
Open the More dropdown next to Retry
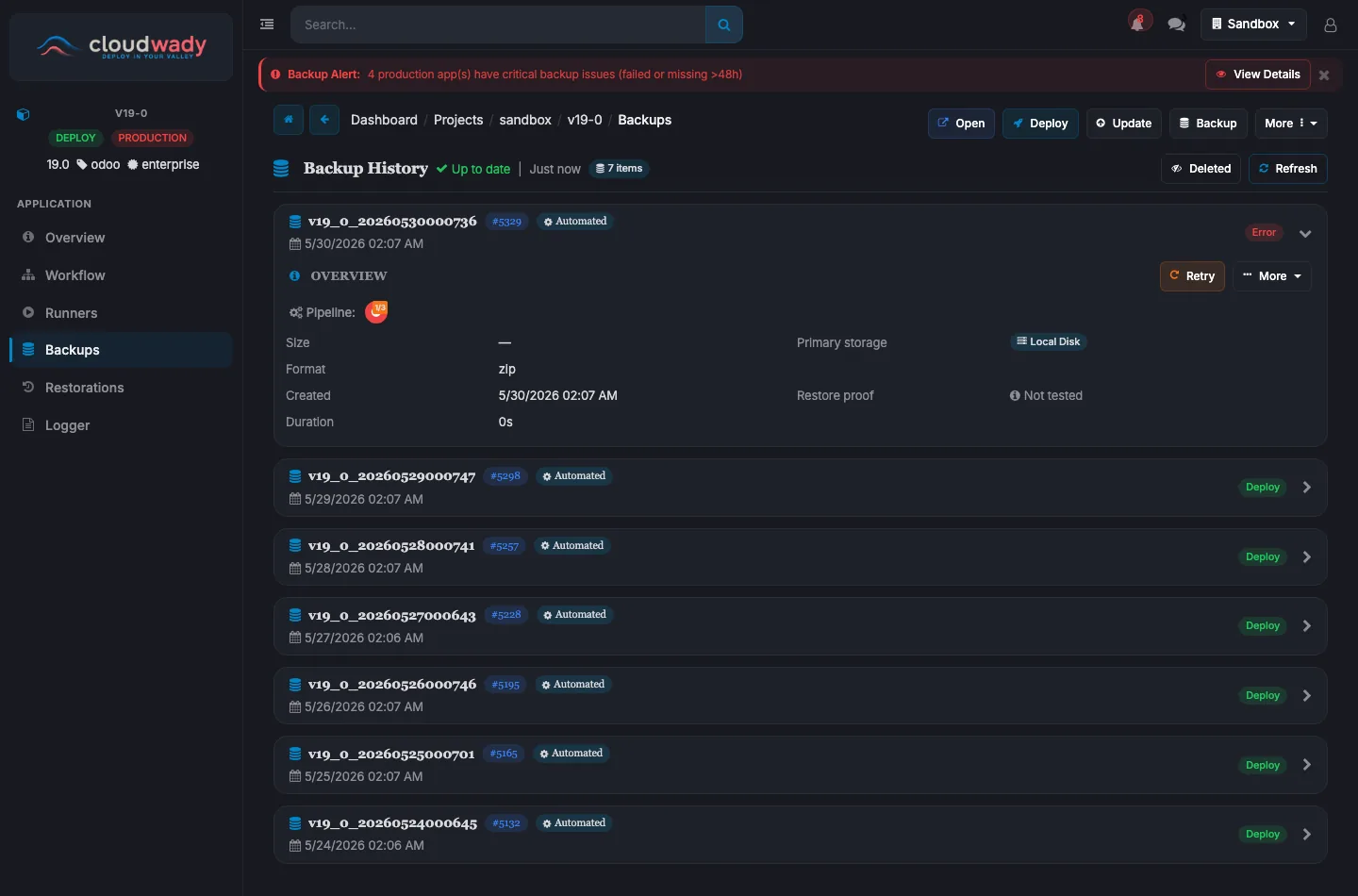click(1272, 276)
